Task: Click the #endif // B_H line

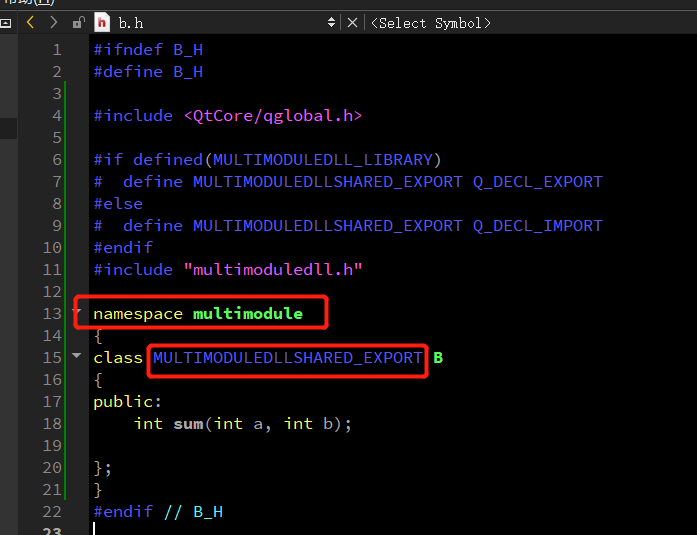Action: [158, 512]
